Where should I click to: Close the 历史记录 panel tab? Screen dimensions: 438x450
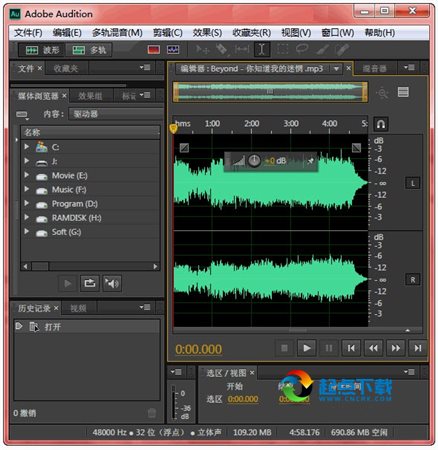point(56,308)
